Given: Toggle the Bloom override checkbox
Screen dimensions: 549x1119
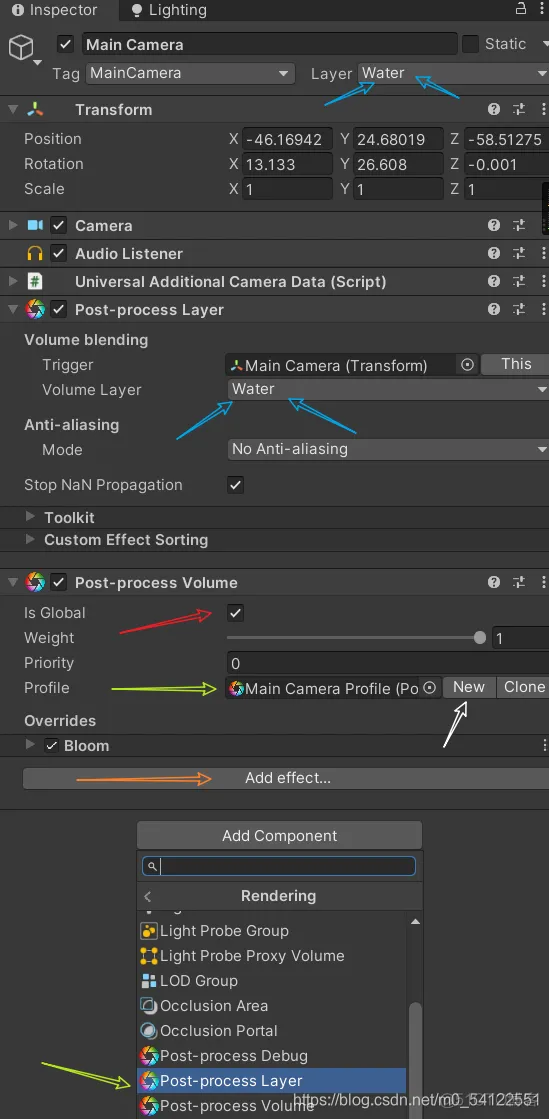Looking at the screenshot, I should 51,746.
